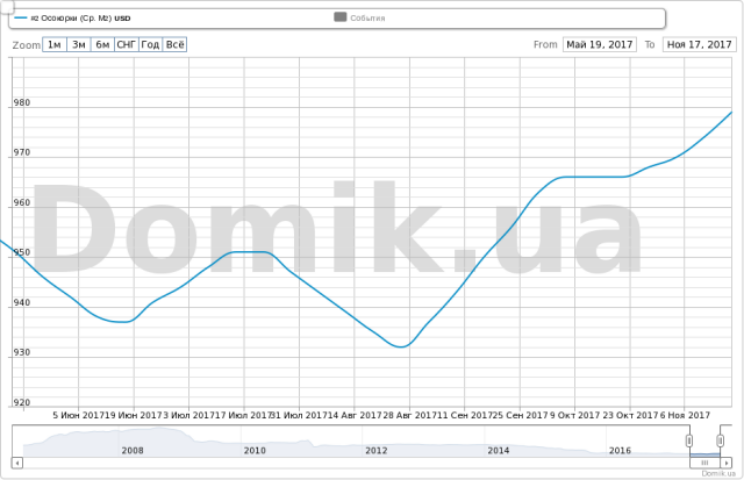This screenshot has height=480, width=744.
Task: Click the 28 Авг 2017 axis label
Action: 409,415
